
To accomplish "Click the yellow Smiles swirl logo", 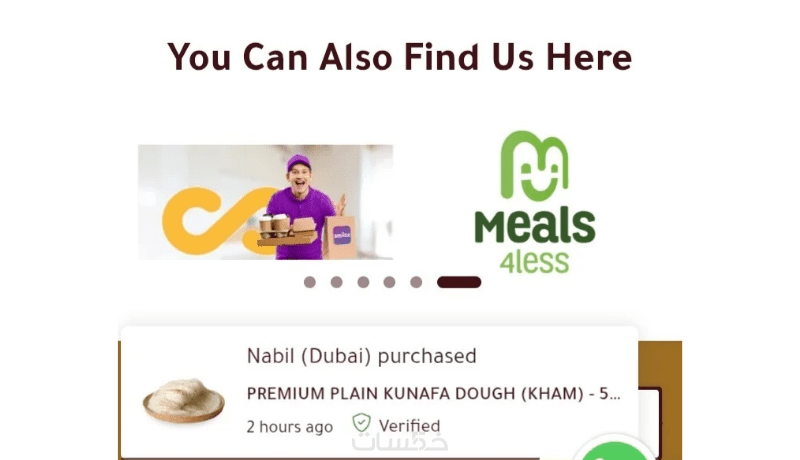I will pos(212,220).
